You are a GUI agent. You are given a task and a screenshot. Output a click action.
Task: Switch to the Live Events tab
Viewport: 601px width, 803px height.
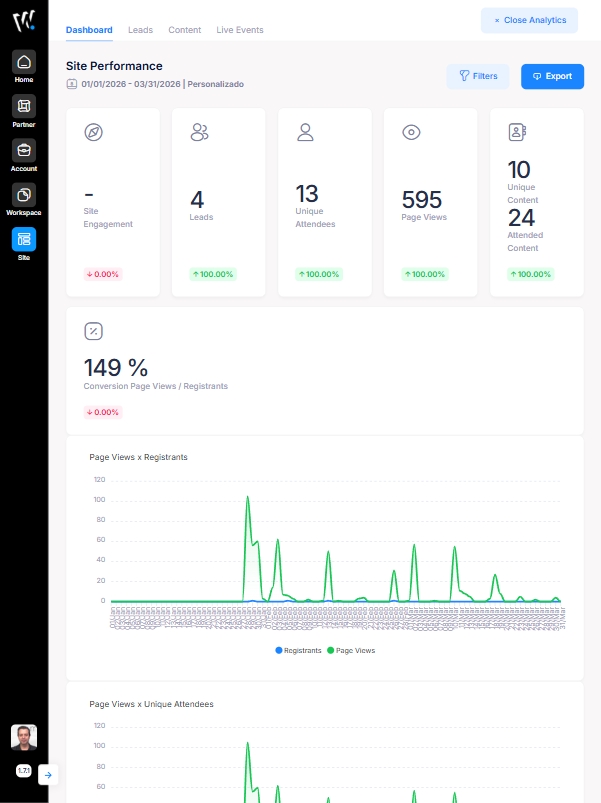(240, 30)
